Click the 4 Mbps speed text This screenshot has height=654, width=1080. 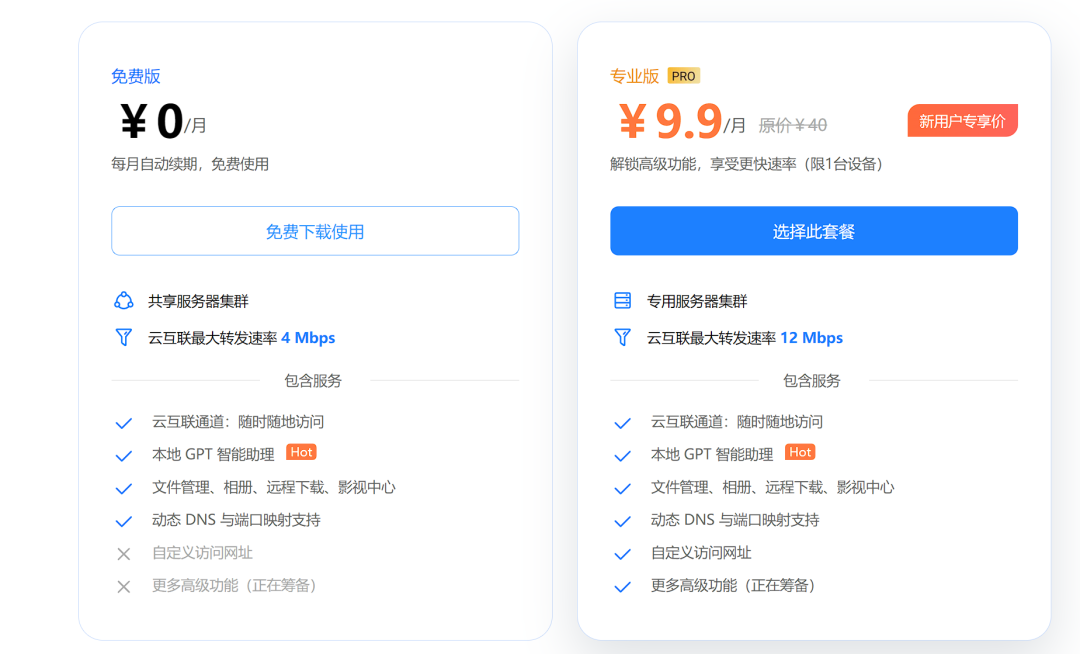[308, 337]
